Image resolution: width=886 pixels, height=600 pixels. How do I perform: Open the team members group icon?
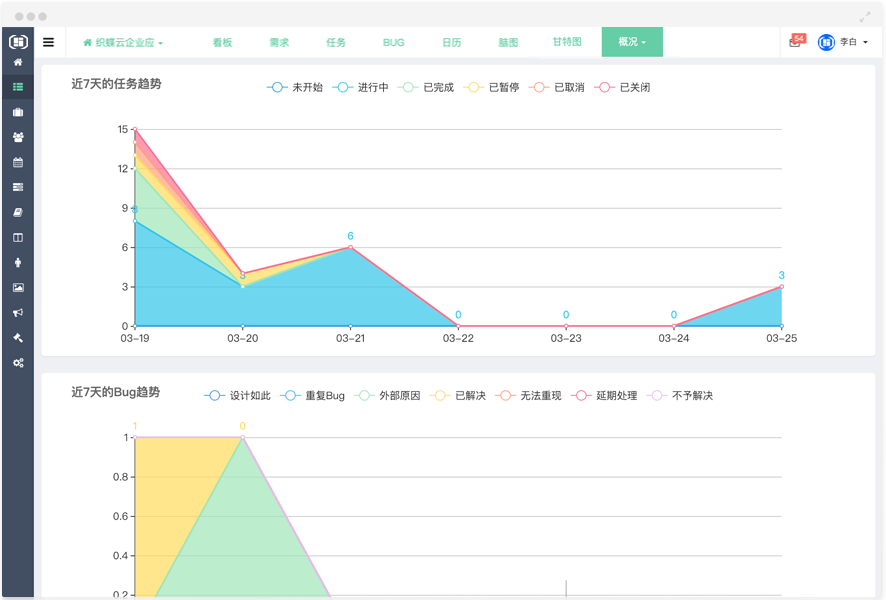[x=17, y=137]
